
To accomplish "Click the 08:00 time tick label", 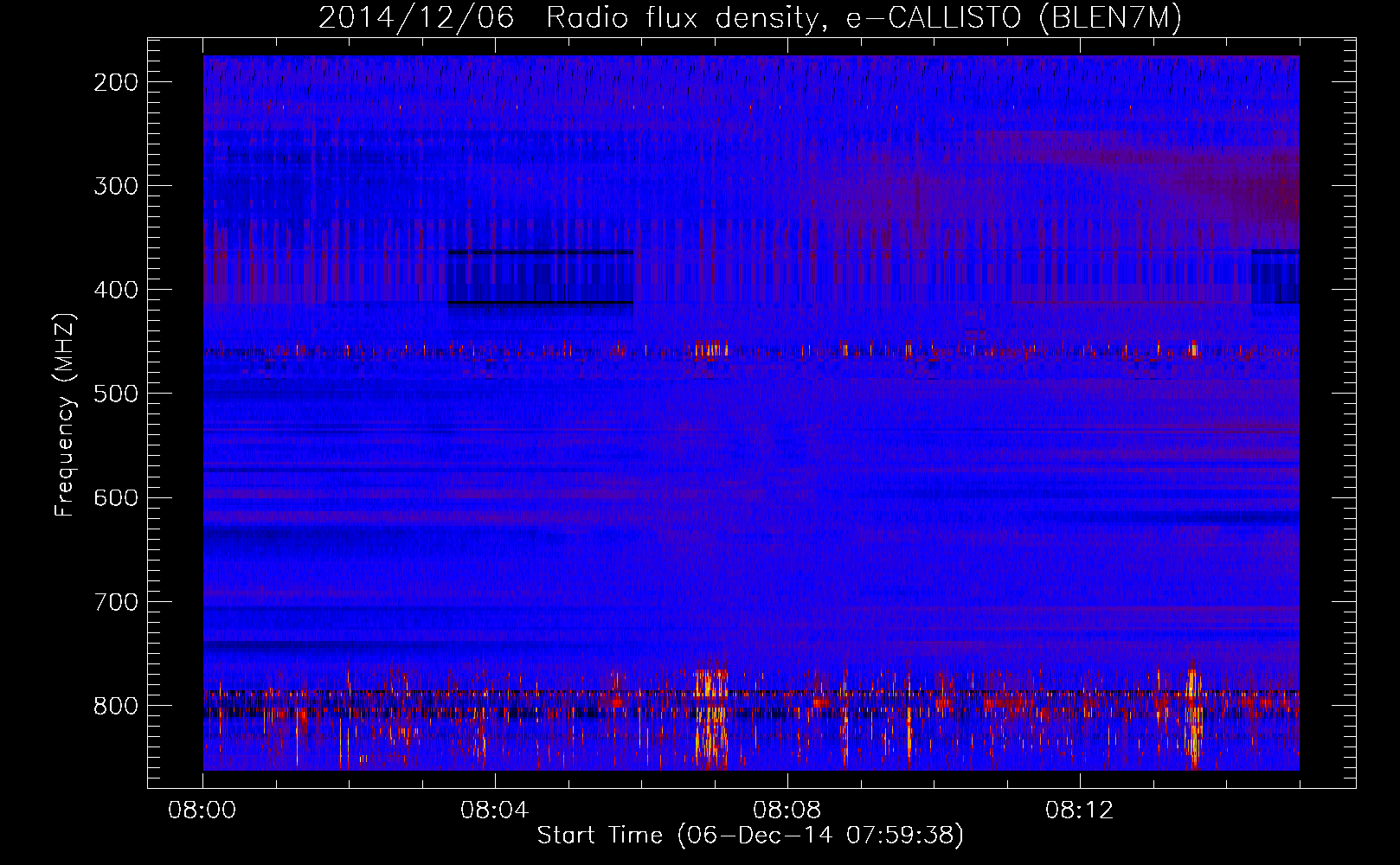I will [202, 811].
